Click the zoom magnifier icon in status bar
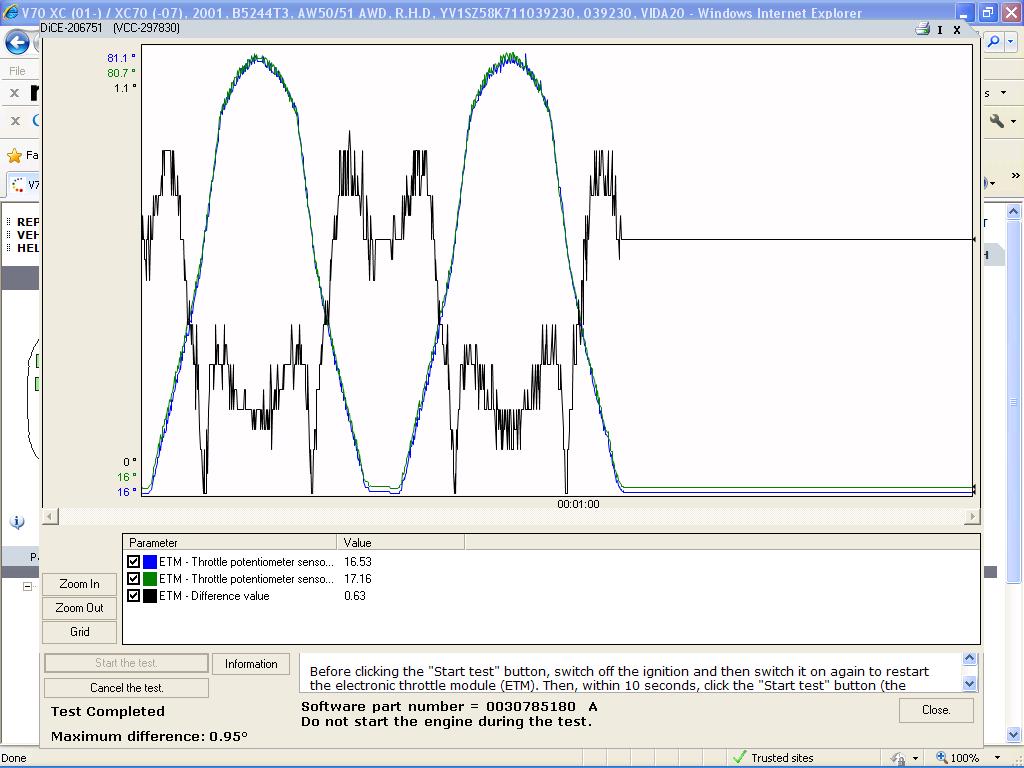Viewport: 1024px width, 768px height. [941, 758]
